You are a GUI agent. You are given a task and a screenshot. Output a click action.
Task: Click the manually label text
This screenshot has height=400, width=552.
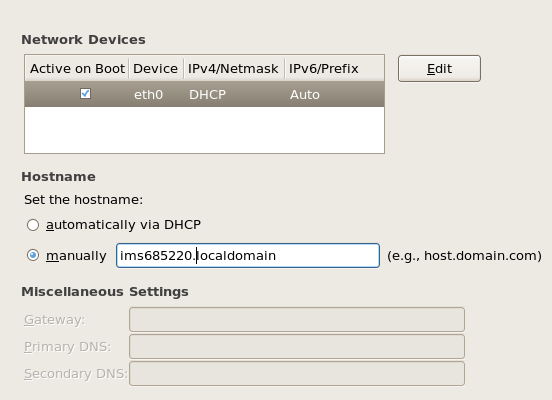coord(76,256)
